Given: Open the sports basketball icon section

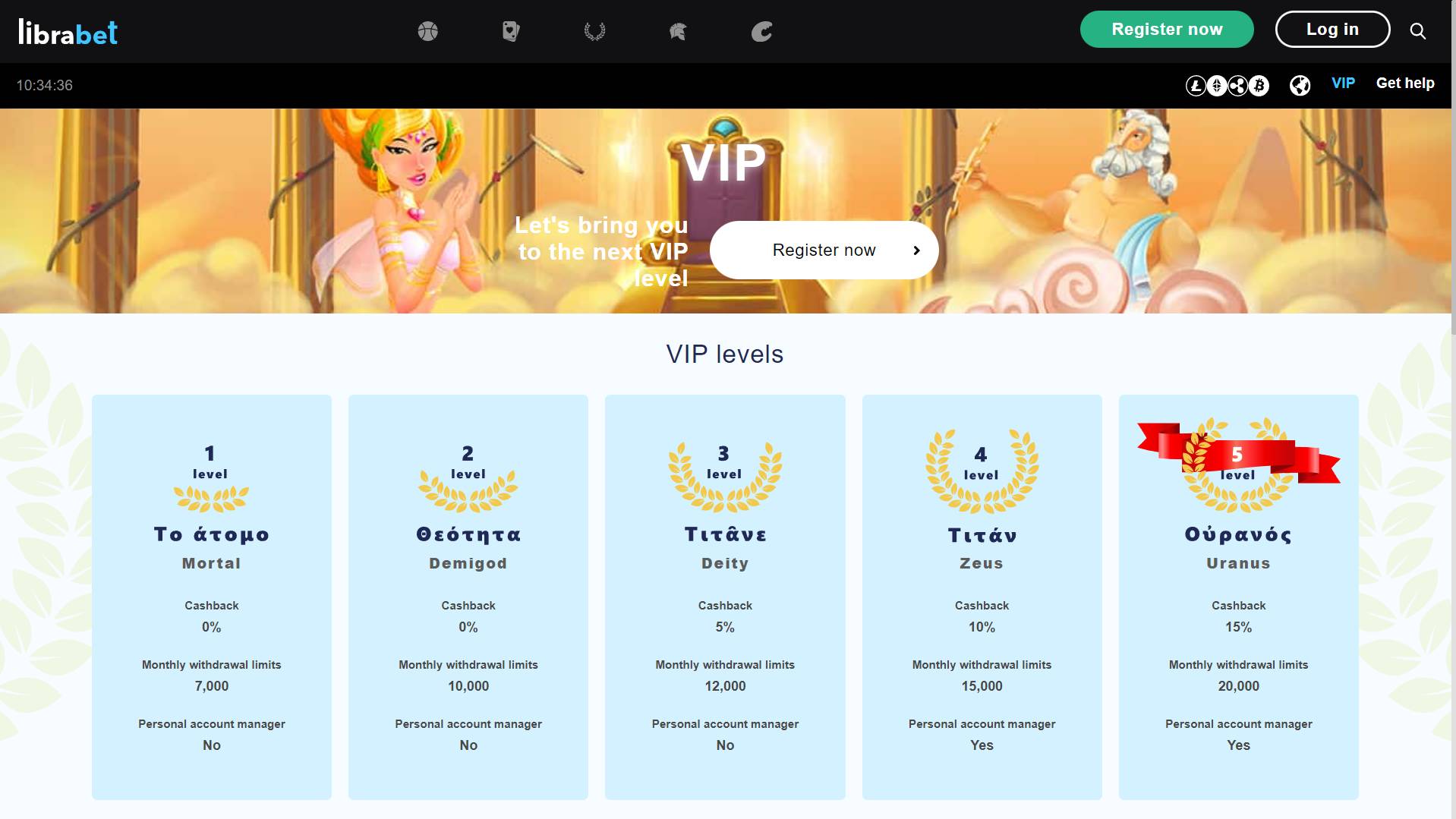Looking at the screenshot, I should 428,31.
